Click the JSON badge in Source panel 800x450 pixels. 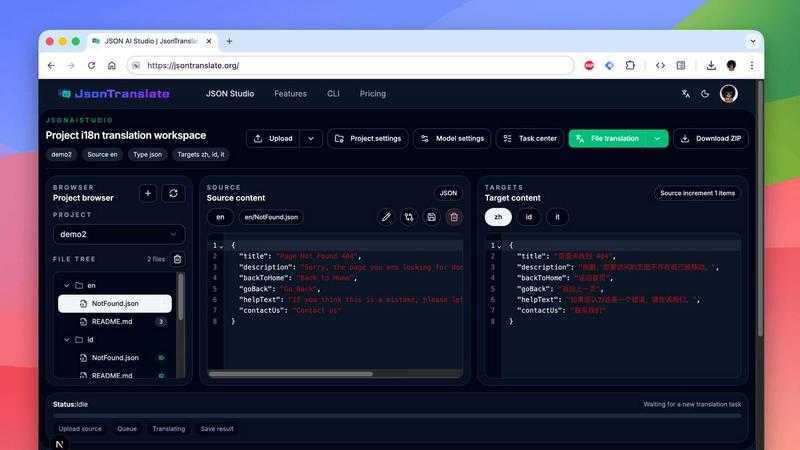click(x=448, y=193)
